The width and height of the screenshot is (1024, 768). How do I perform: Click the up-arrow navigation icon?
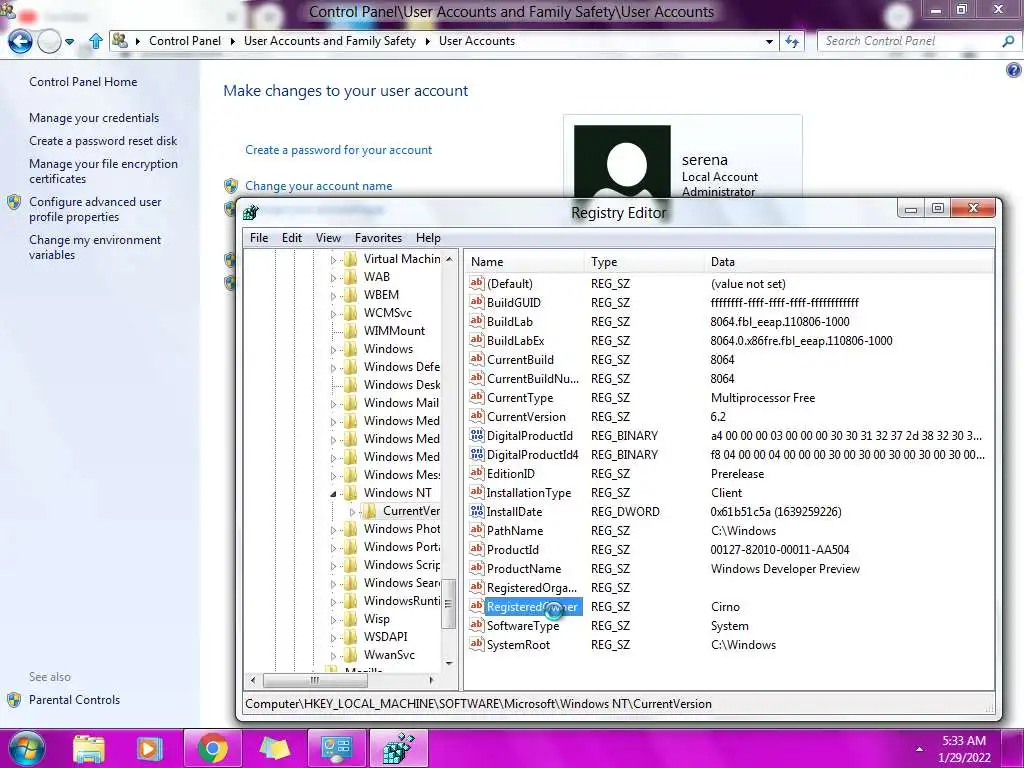pos(95,41)
